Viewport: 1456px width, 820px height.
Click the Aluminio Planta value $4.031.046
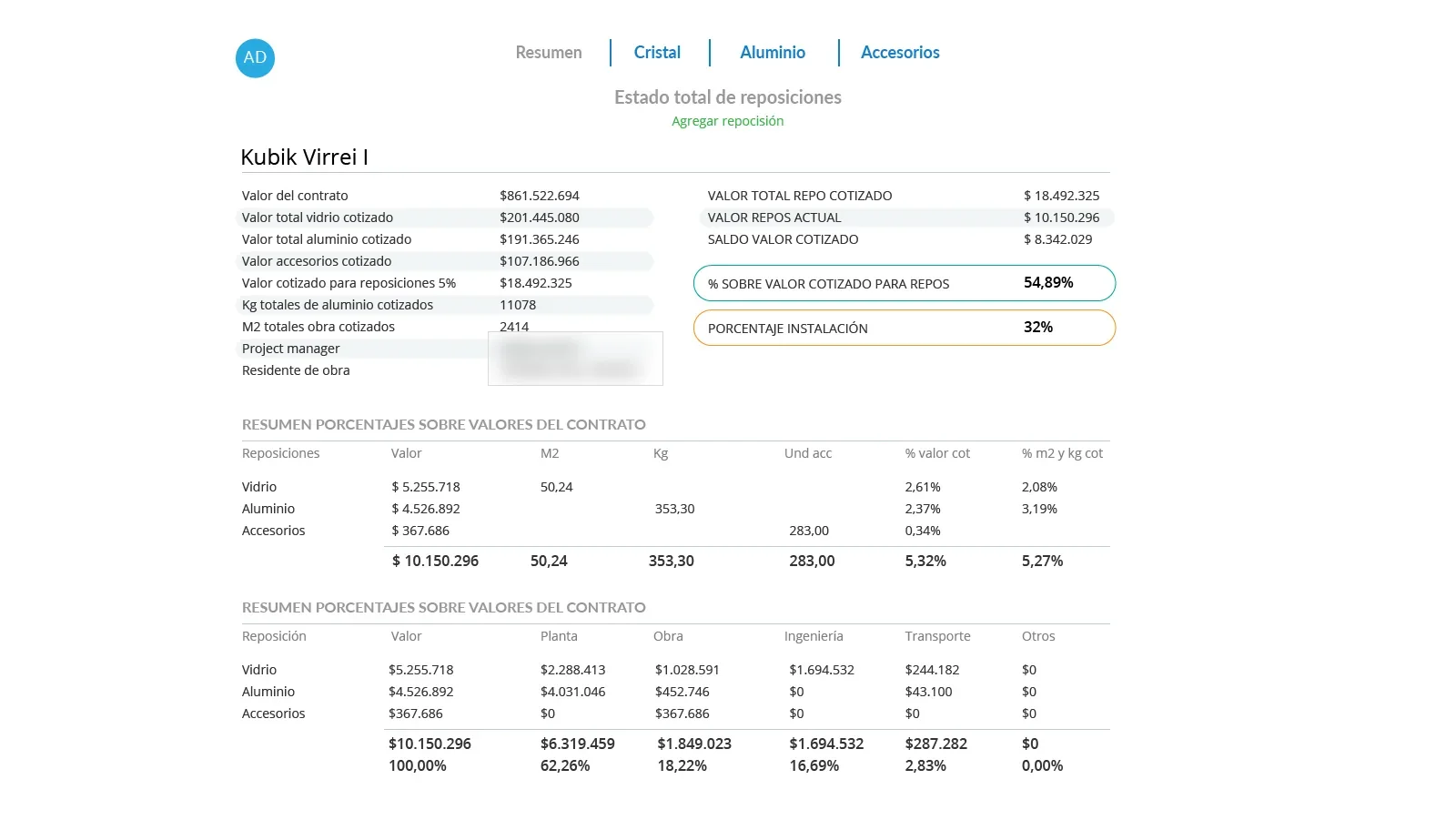click(573, 692)
